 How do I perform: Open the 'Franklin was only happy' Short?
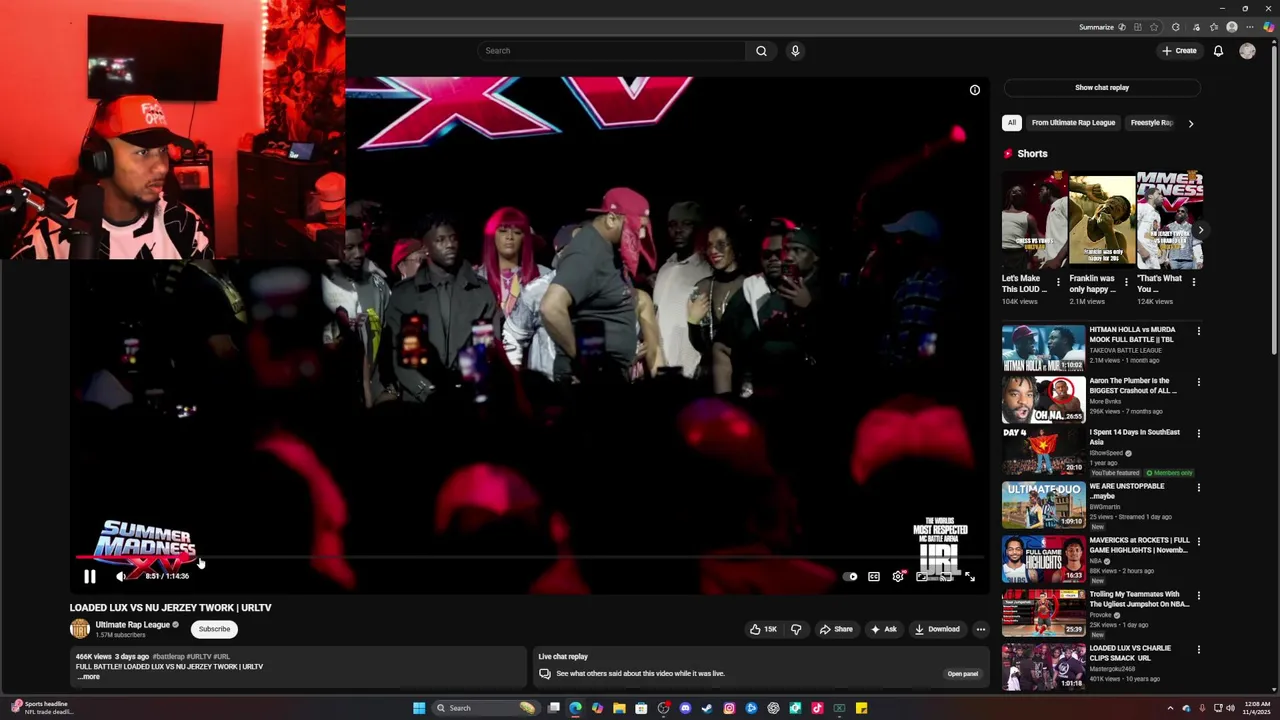pyautogui.click(x=1102, y=222)
